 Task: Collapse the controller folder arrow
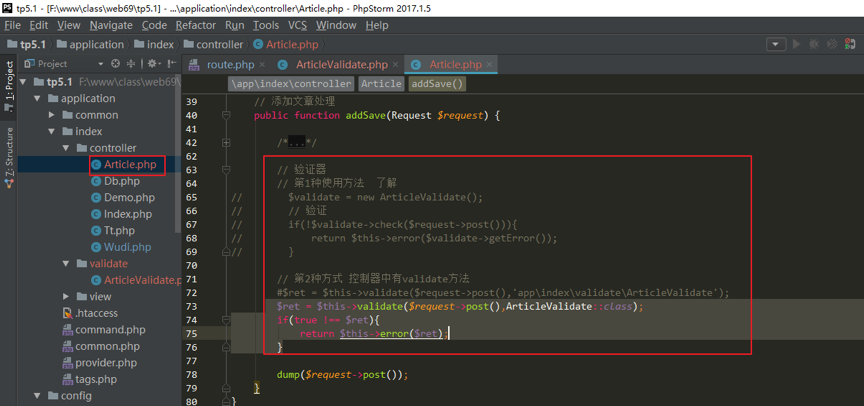pos(66,148)
